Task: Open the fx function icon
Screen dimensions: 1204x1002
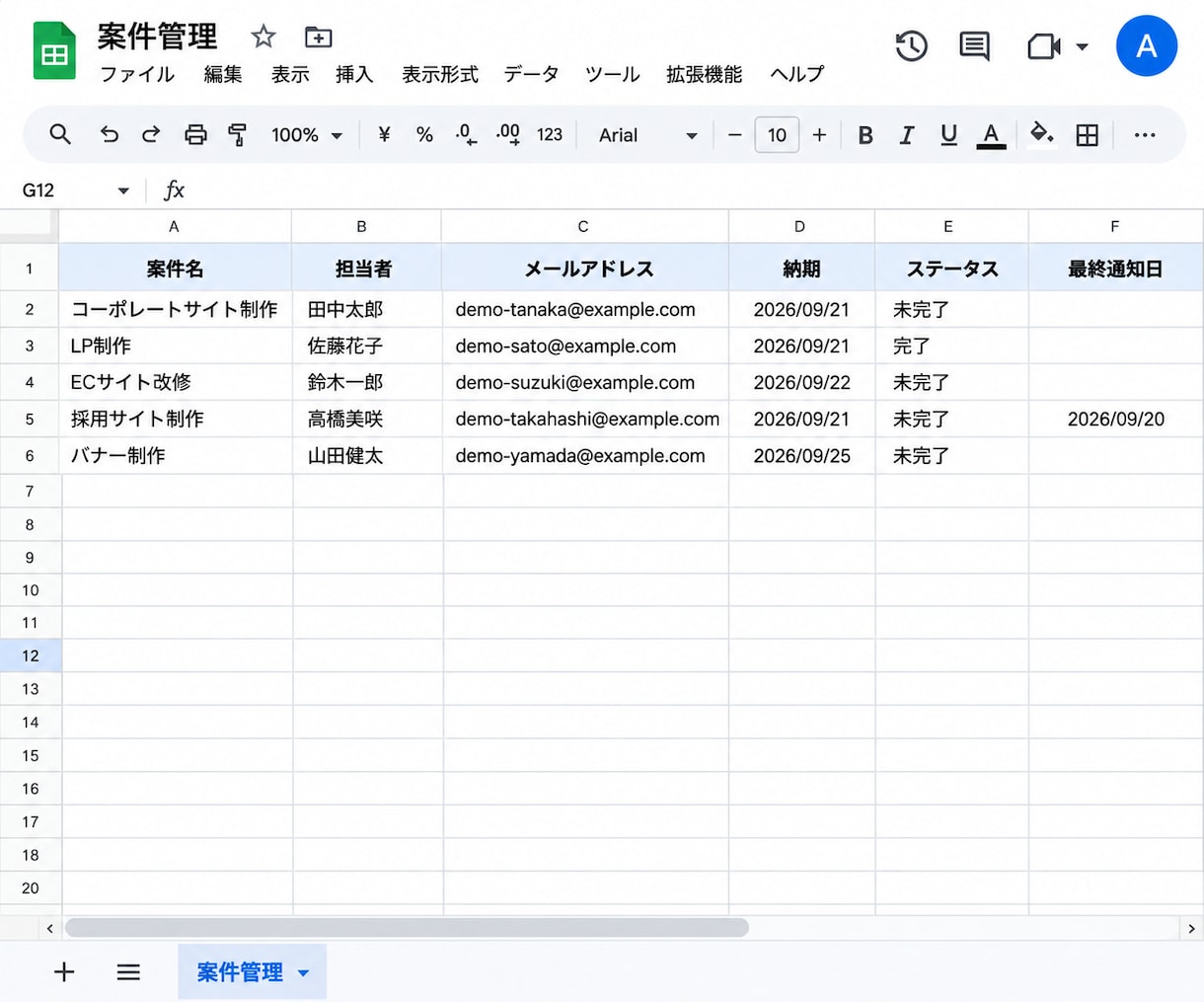Action: (174, 190)
